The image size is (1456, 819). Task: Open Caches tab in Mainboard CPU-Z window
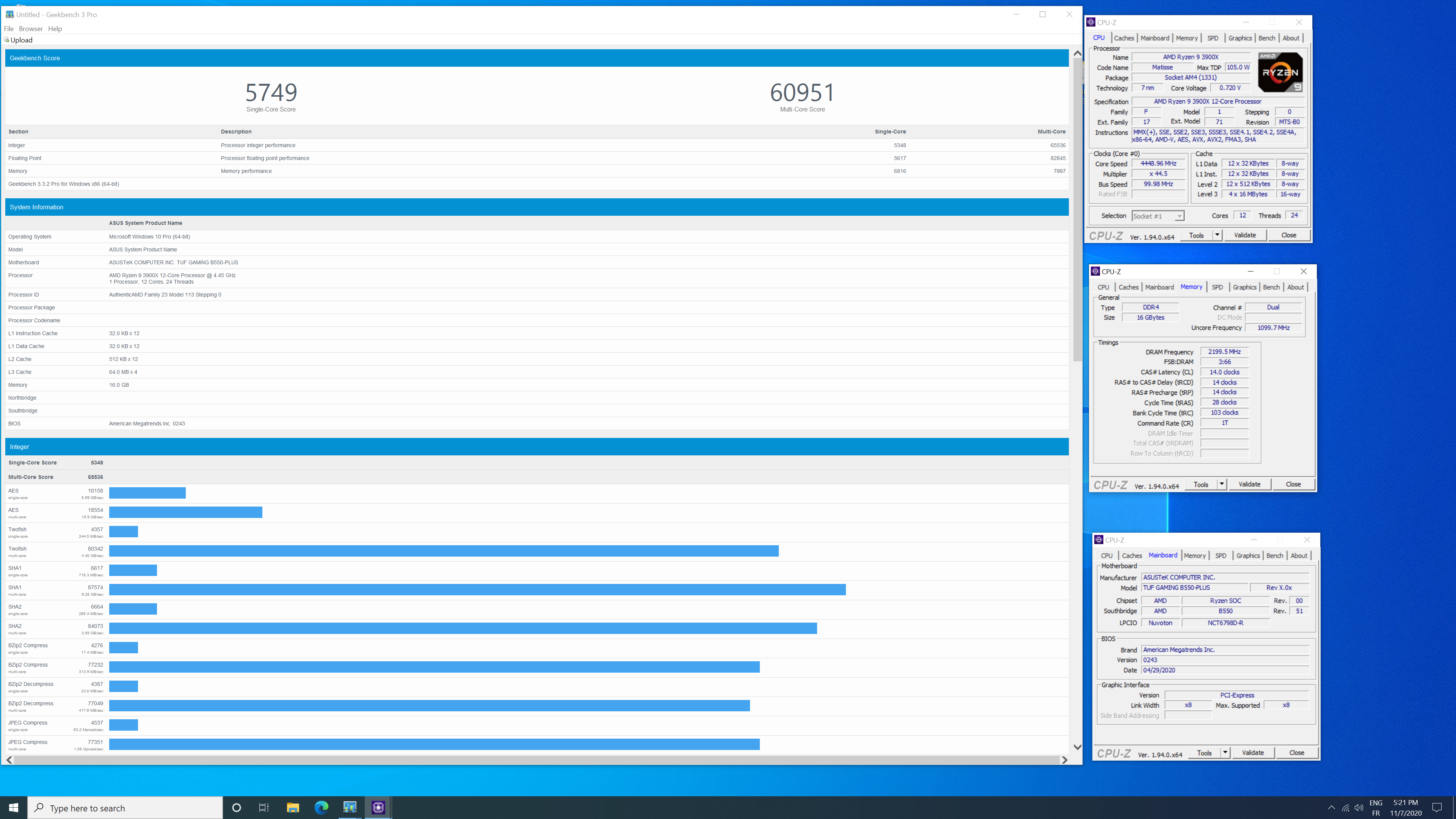click(1131, 555)
